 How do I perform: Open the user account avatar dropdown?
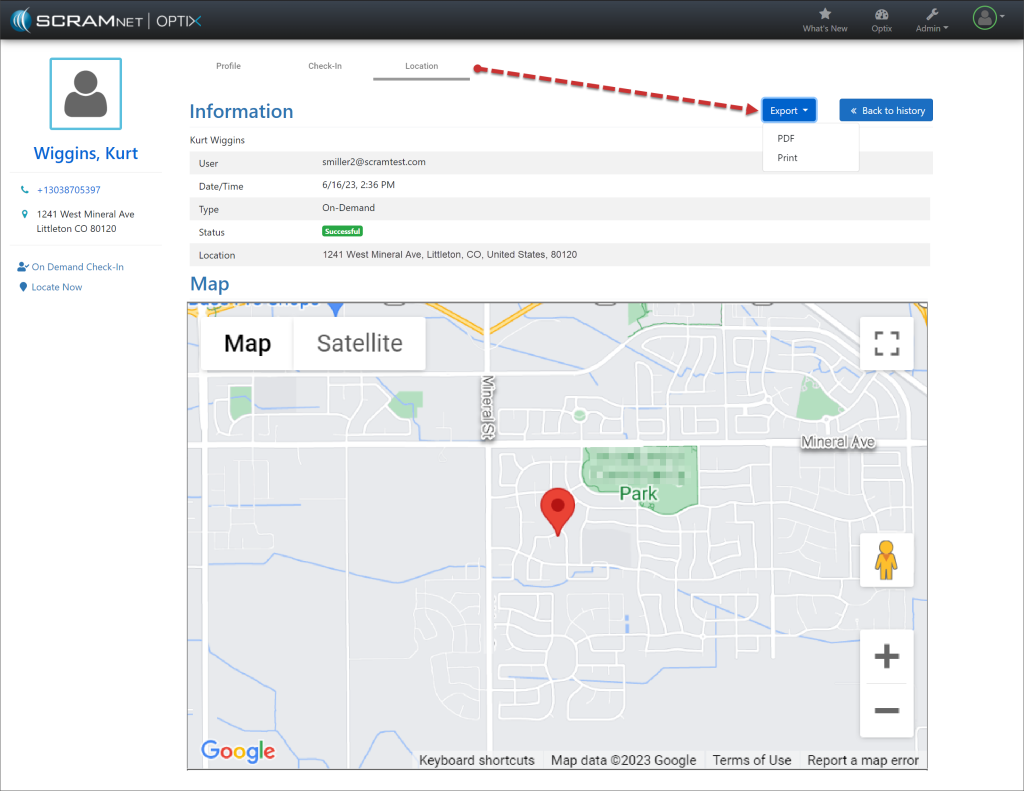coord(988,18)
